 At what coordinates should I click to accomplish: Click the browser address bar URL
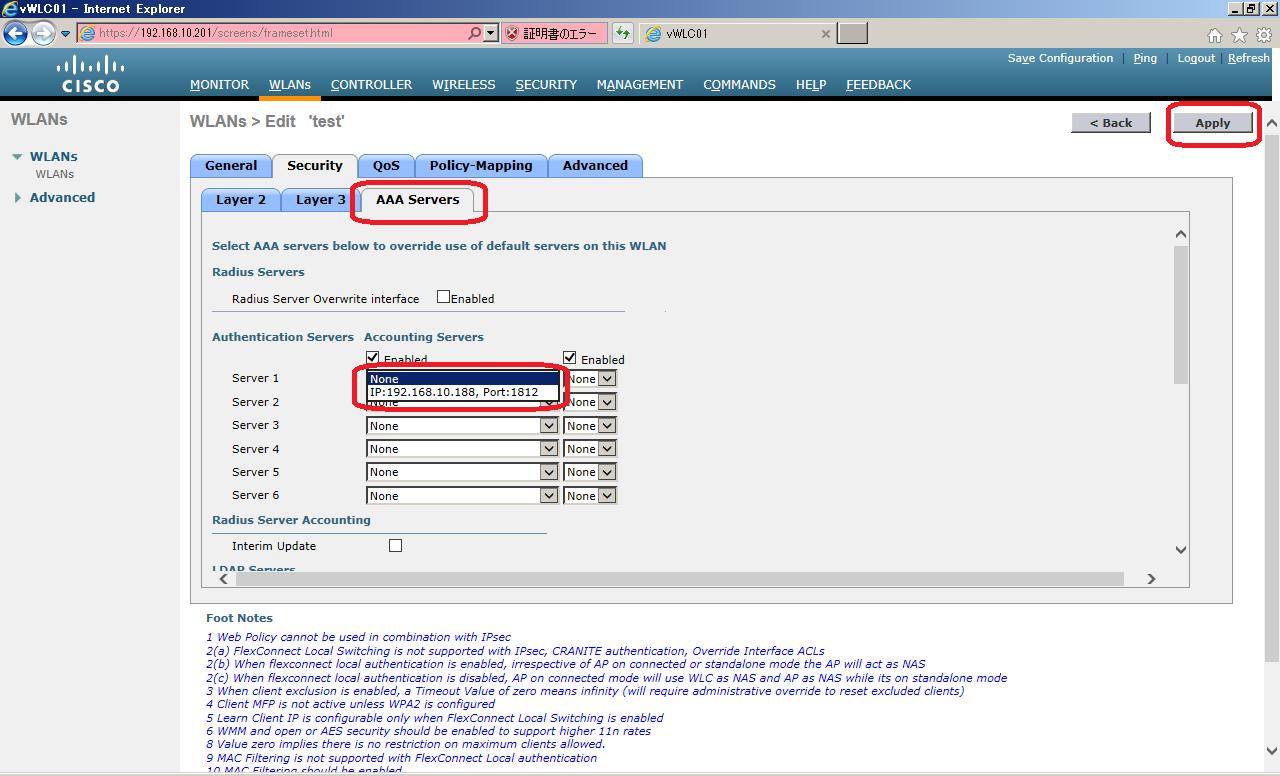[x=216, y=33]
